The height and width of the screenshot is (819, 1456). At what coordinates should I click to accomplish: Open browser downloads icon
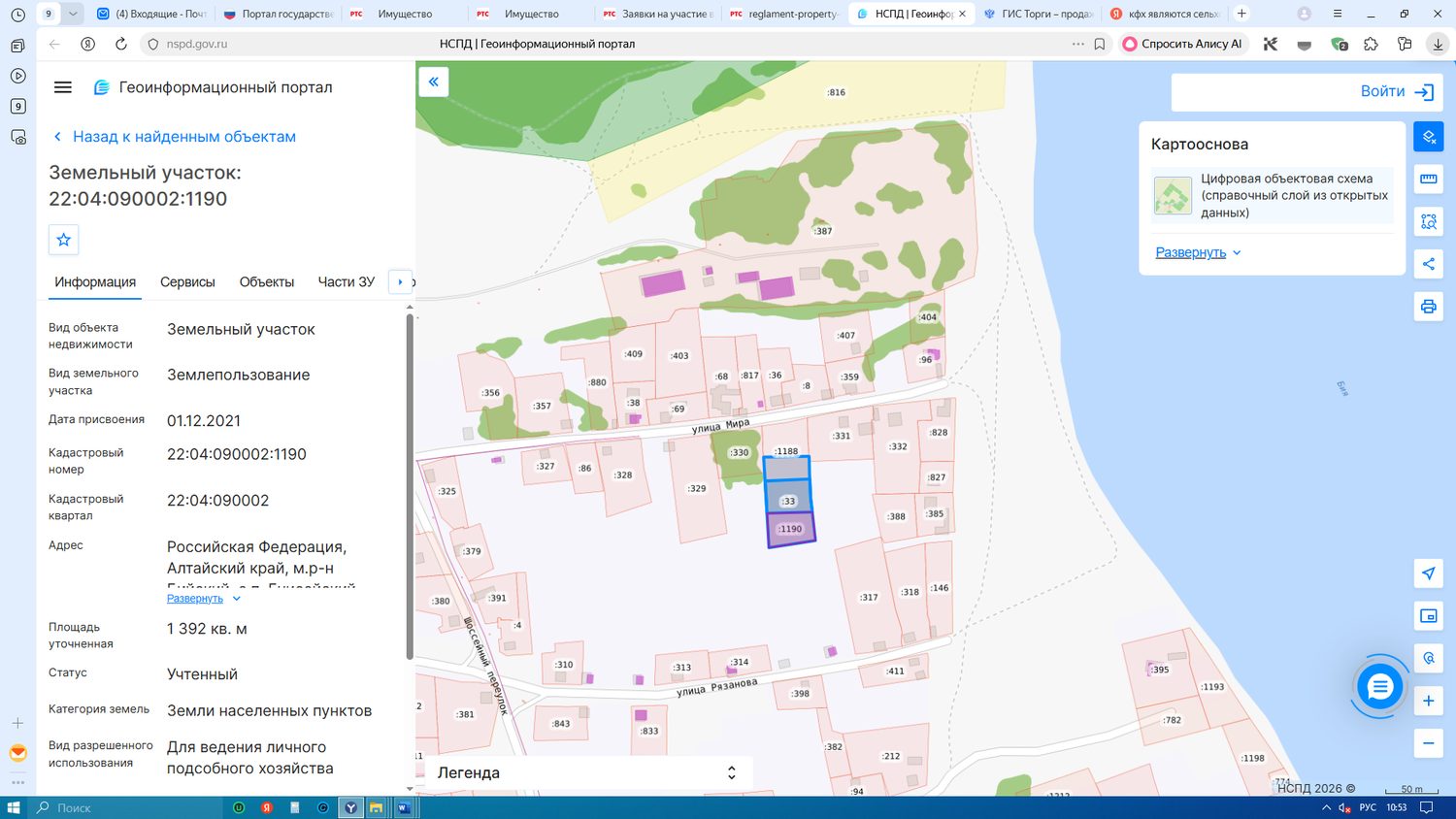(1438, 44)
